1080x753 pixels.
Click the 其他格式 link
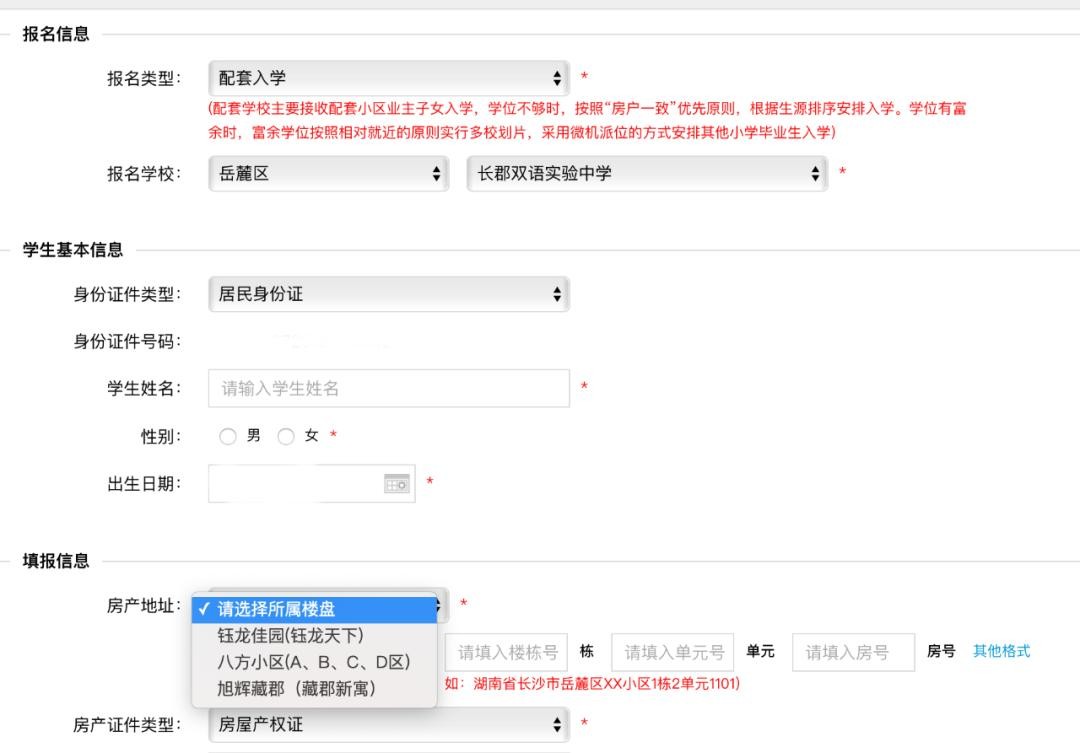pos(1001,651)
